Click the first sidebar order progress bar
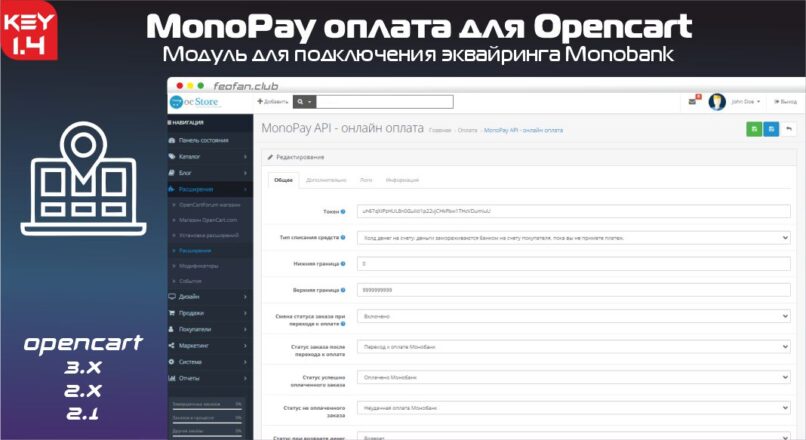Image resolution: width=806 pixels, height=440 pixels. click(207, 410)
